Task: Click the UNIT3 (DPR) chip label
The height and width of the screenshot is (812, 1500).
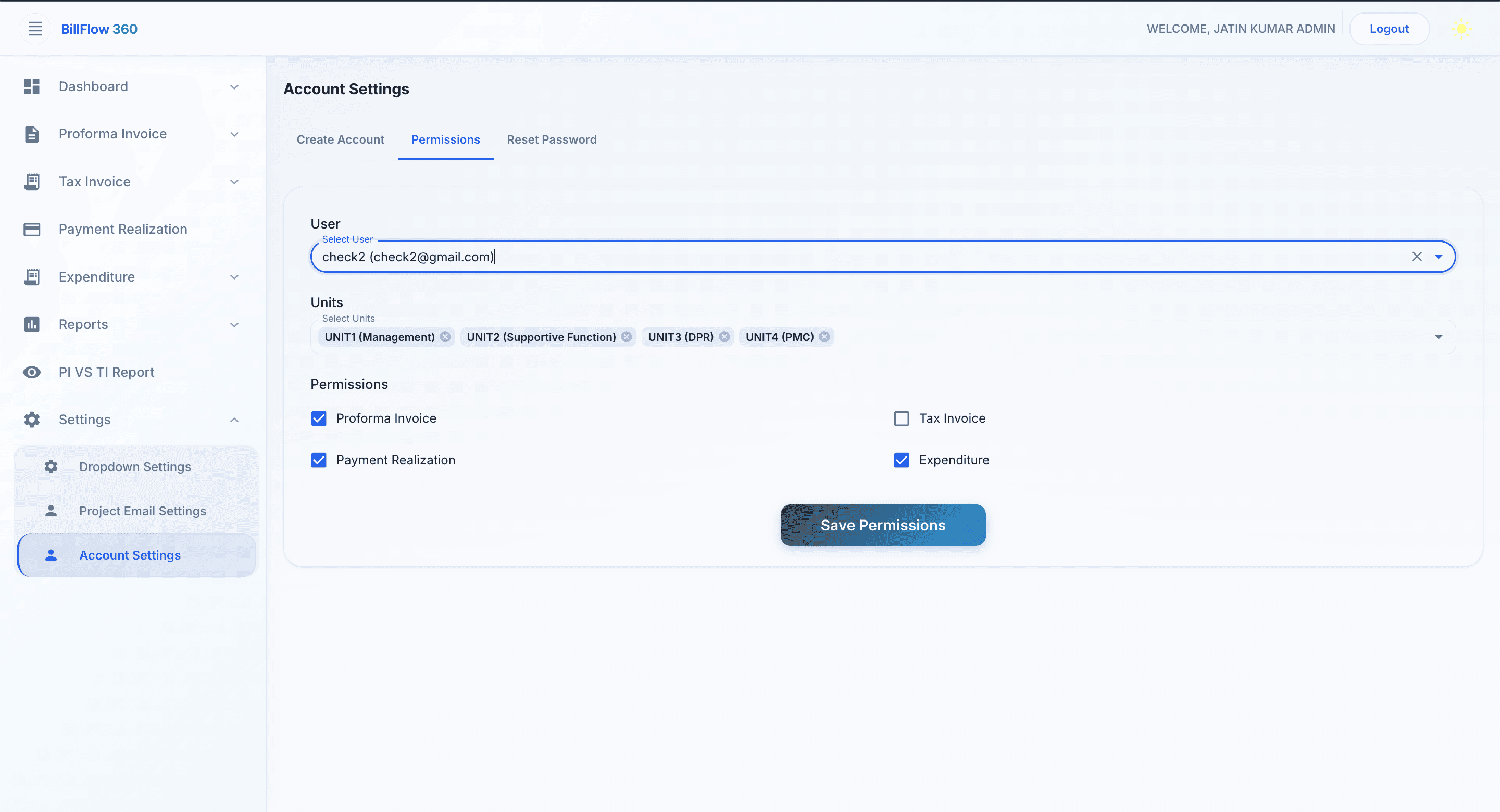Action: (681, 337)
